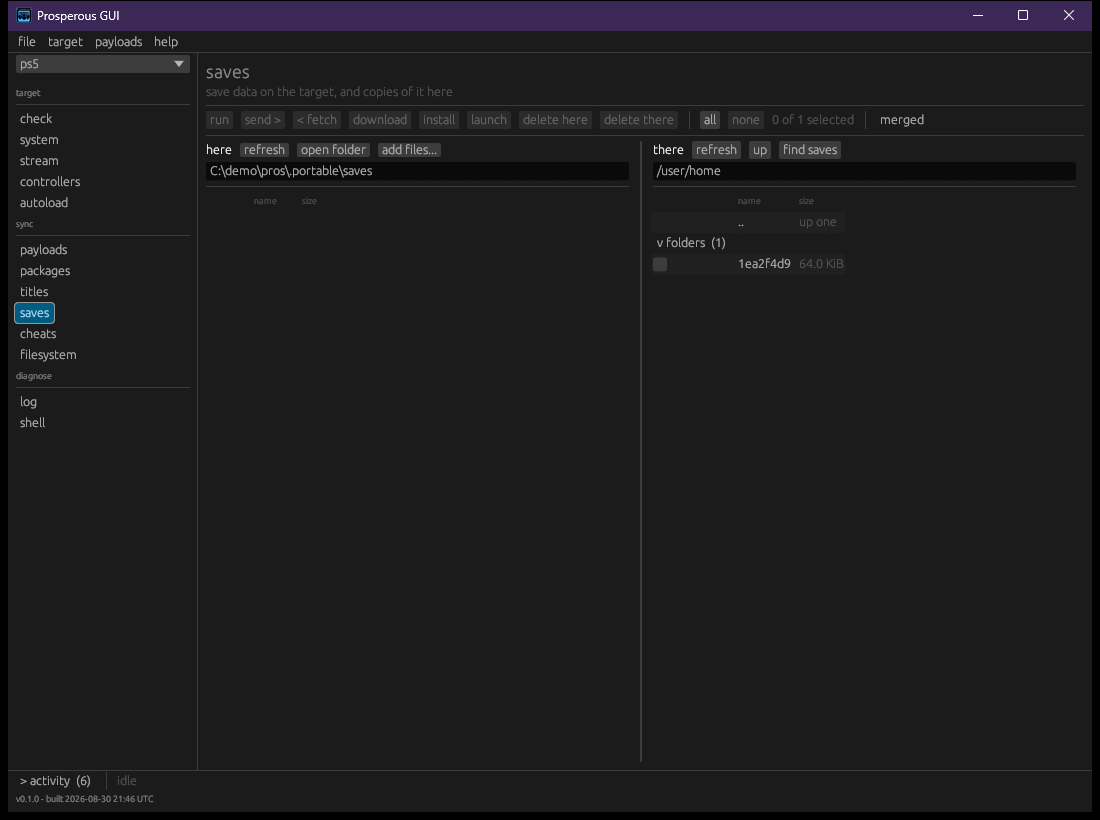The height and width of the screenshot is (820, 1100).
Task: Click the delete there button
Action: click(x=639, y=120)
